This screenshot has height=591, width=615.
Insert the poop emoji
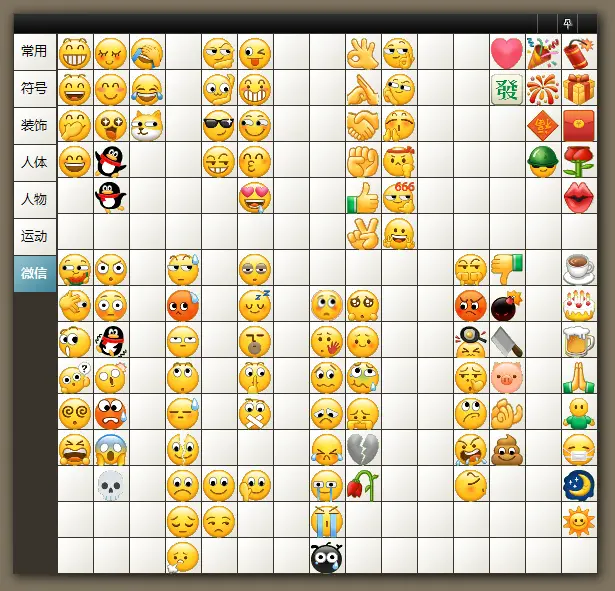(507, 449)
